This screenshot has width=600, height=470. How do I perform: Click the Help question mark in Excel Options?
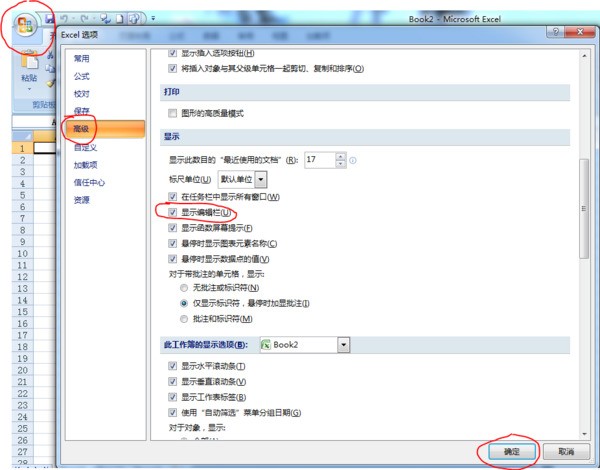pos(556,31)
